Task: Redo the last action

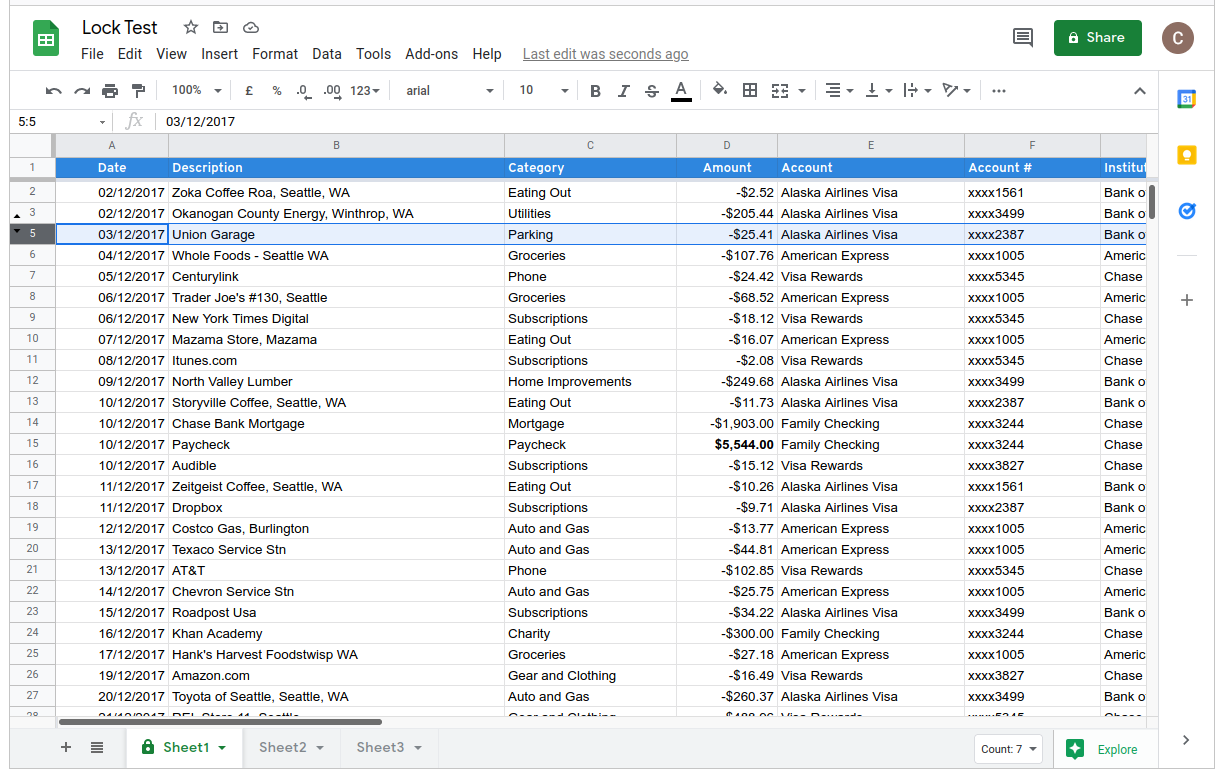Action: click(82, 91)
